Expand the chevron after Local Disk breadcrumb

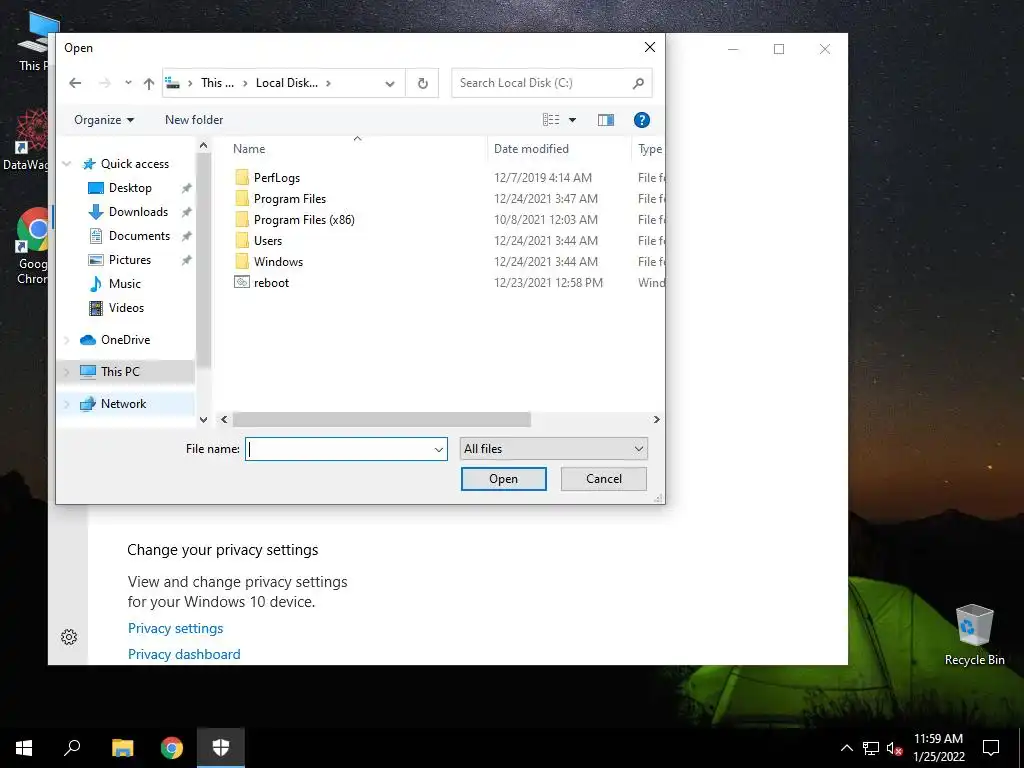pyautogui.click(x=328, y=83)
